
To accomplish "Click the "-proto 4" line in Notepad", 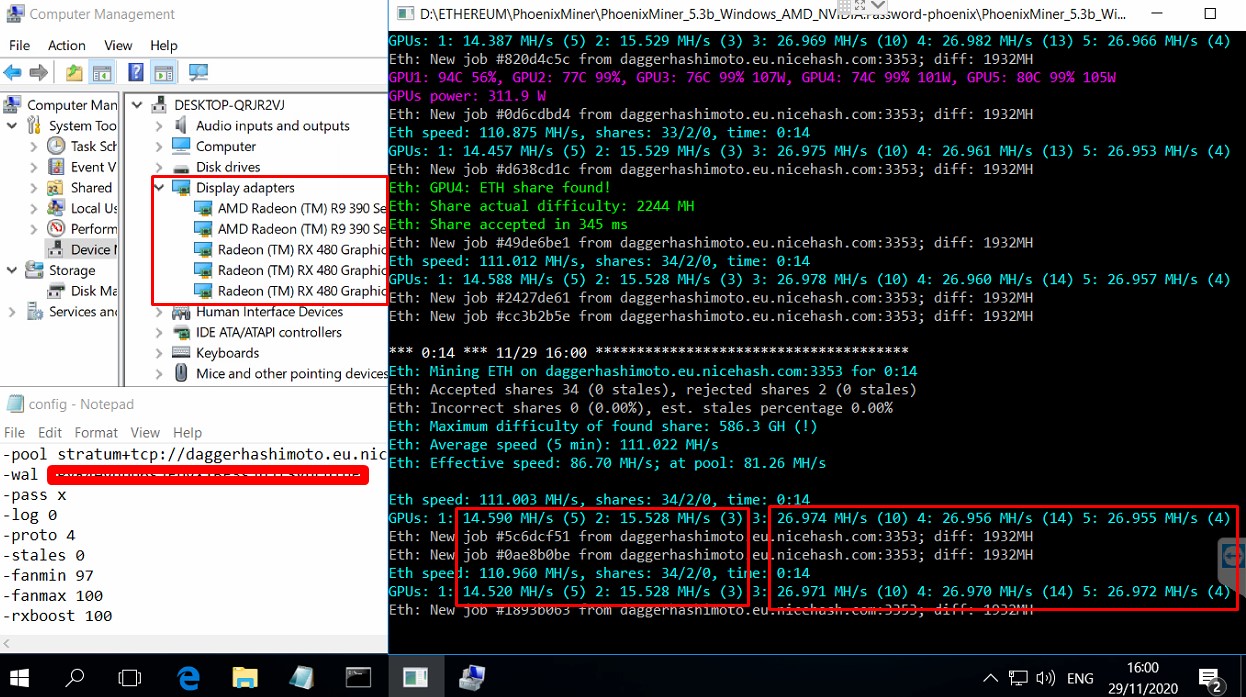I will click(39, 535).
